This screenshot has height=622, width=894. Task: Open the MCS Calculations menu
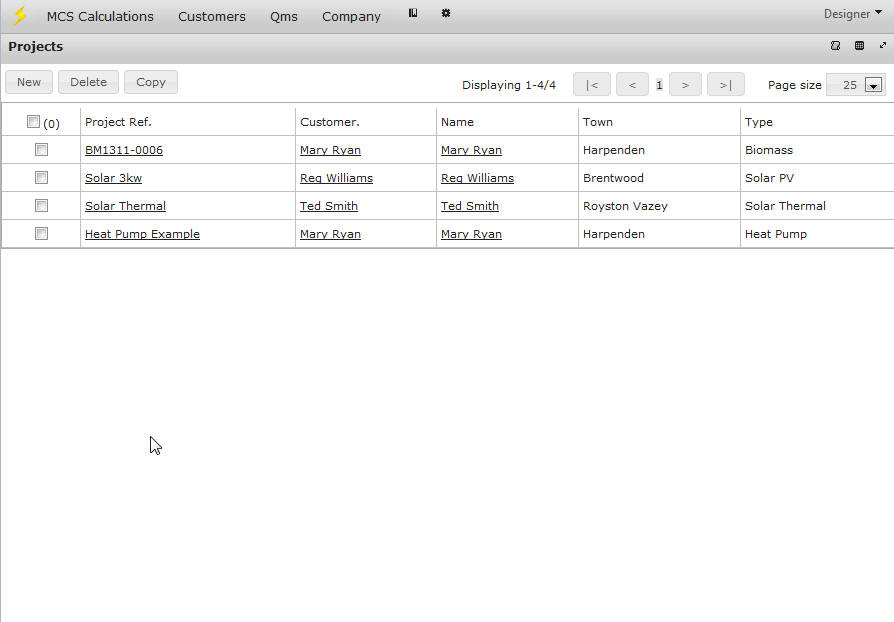[x=100, y=16]
